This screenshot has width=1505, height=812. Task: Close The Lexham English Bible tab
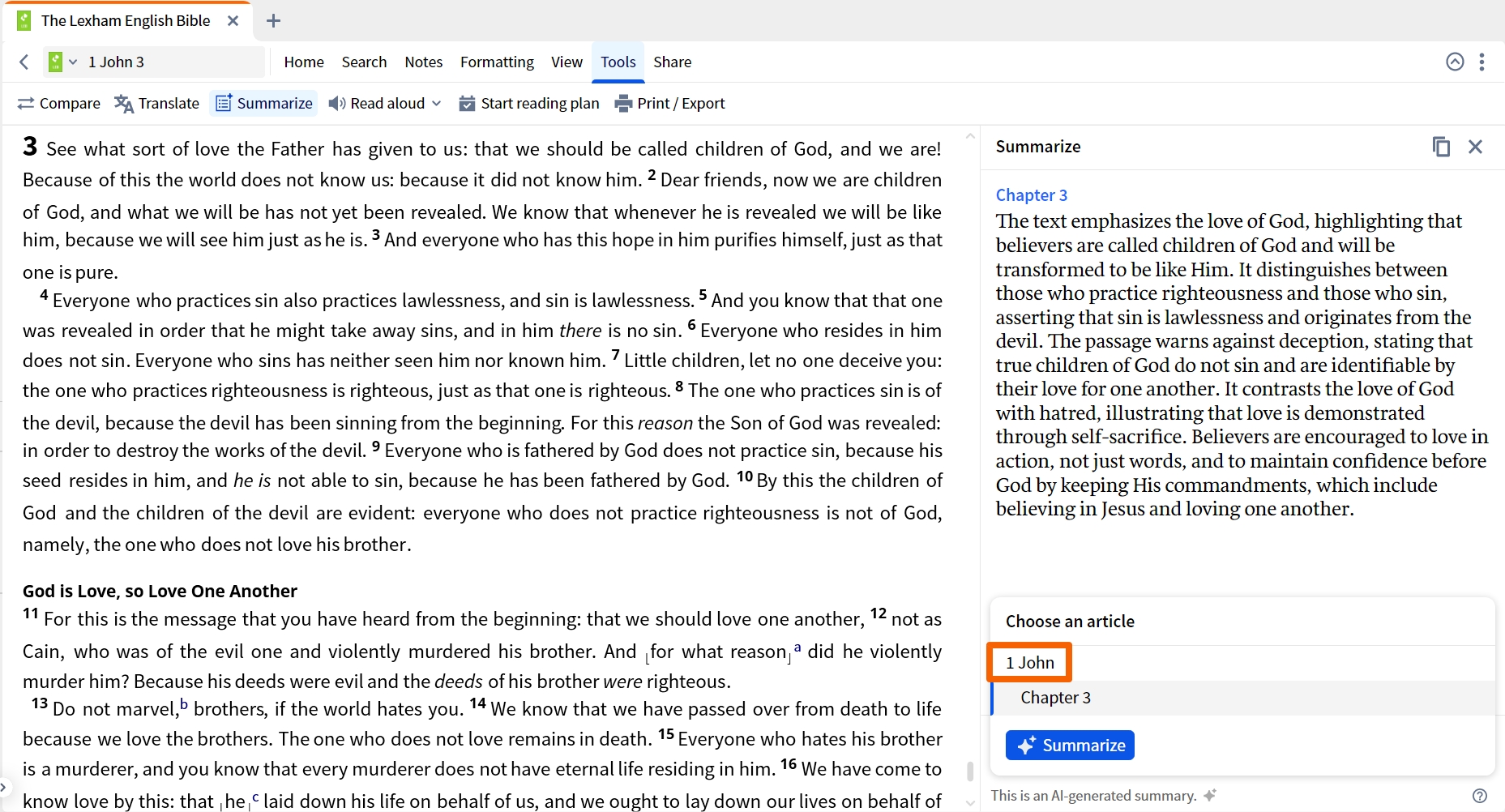(x=233, y=20)
